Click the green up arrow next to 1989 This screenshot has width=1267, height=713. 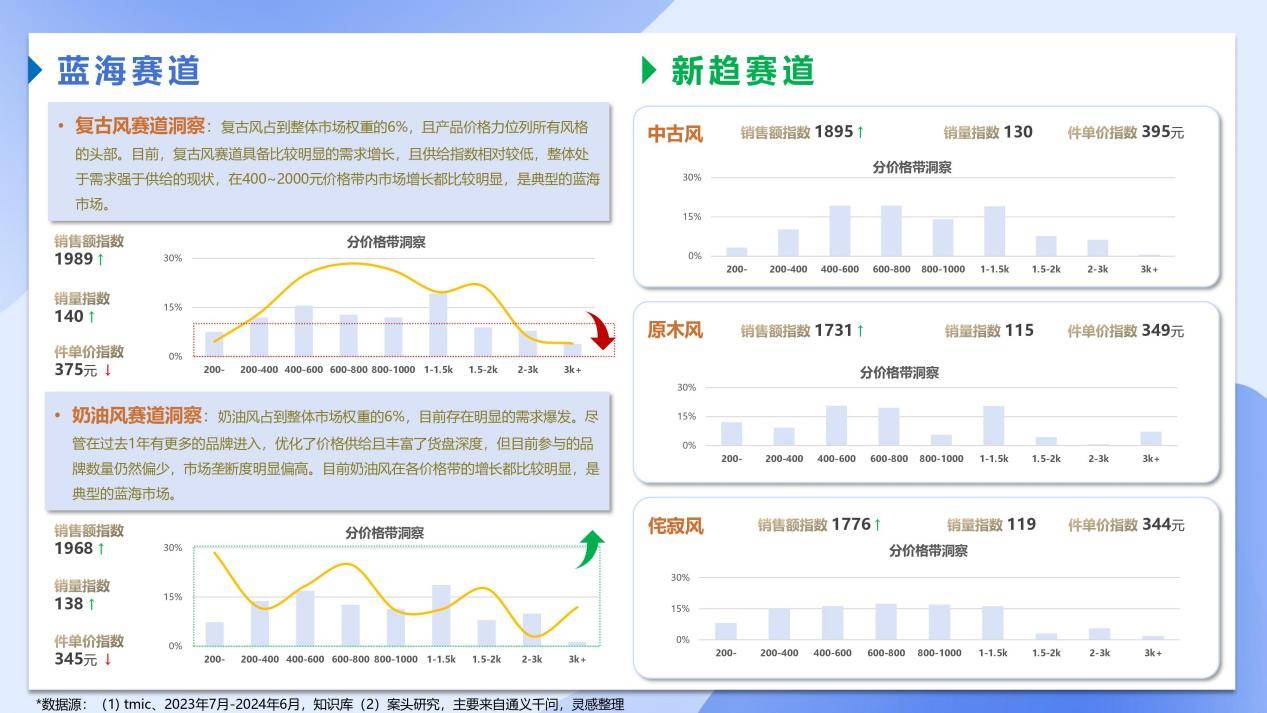point(100,259)
